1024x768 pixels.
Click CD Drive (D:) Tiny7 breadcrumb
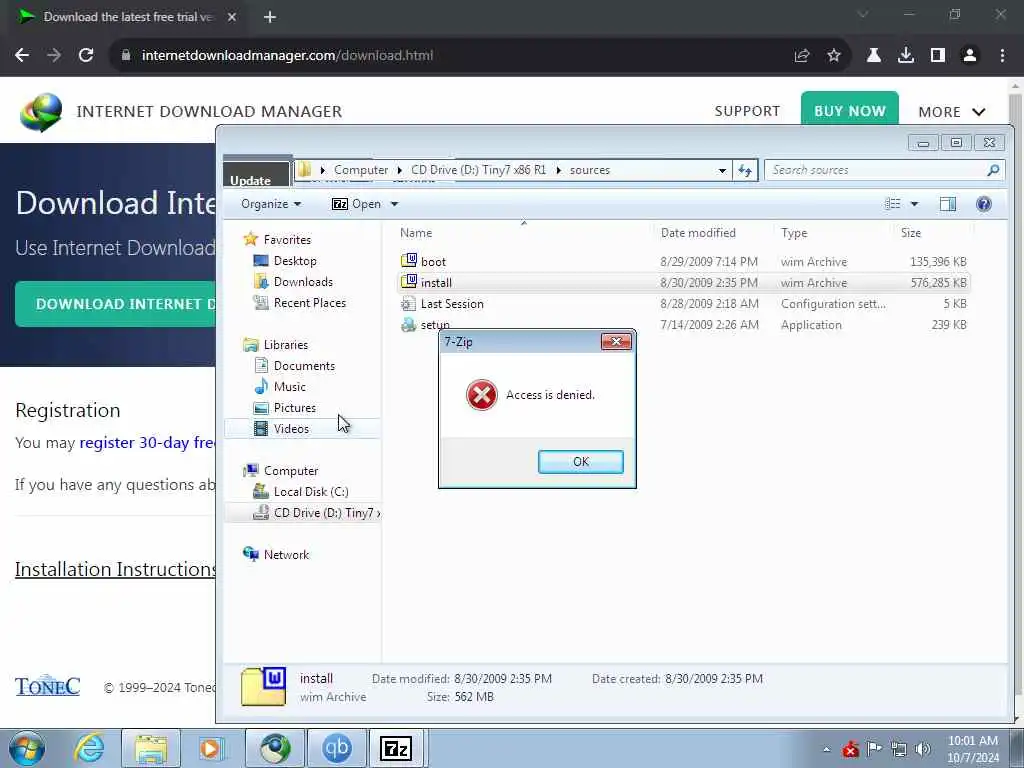coord(478,170)
